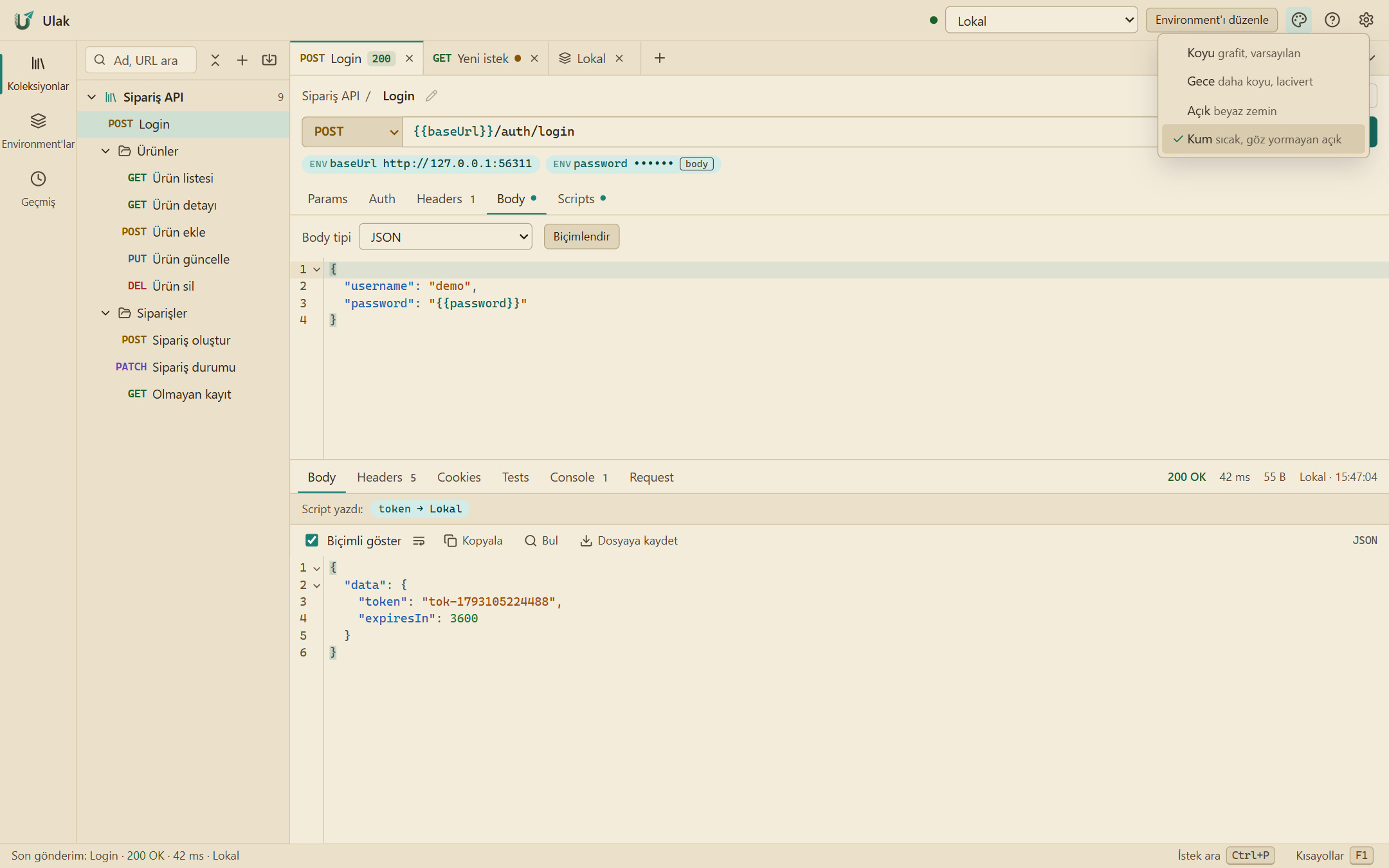
Task: Switch to the Params request tab
Action: pos(327,199)
